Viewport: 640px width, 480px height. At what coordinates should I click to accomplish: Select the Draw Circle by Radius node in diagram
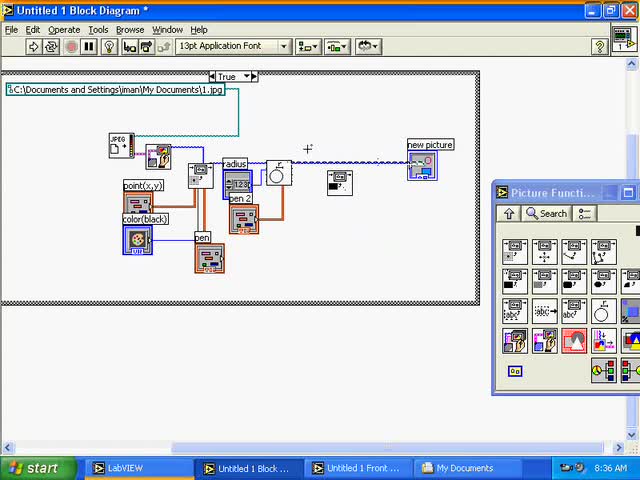click(279, 173)
